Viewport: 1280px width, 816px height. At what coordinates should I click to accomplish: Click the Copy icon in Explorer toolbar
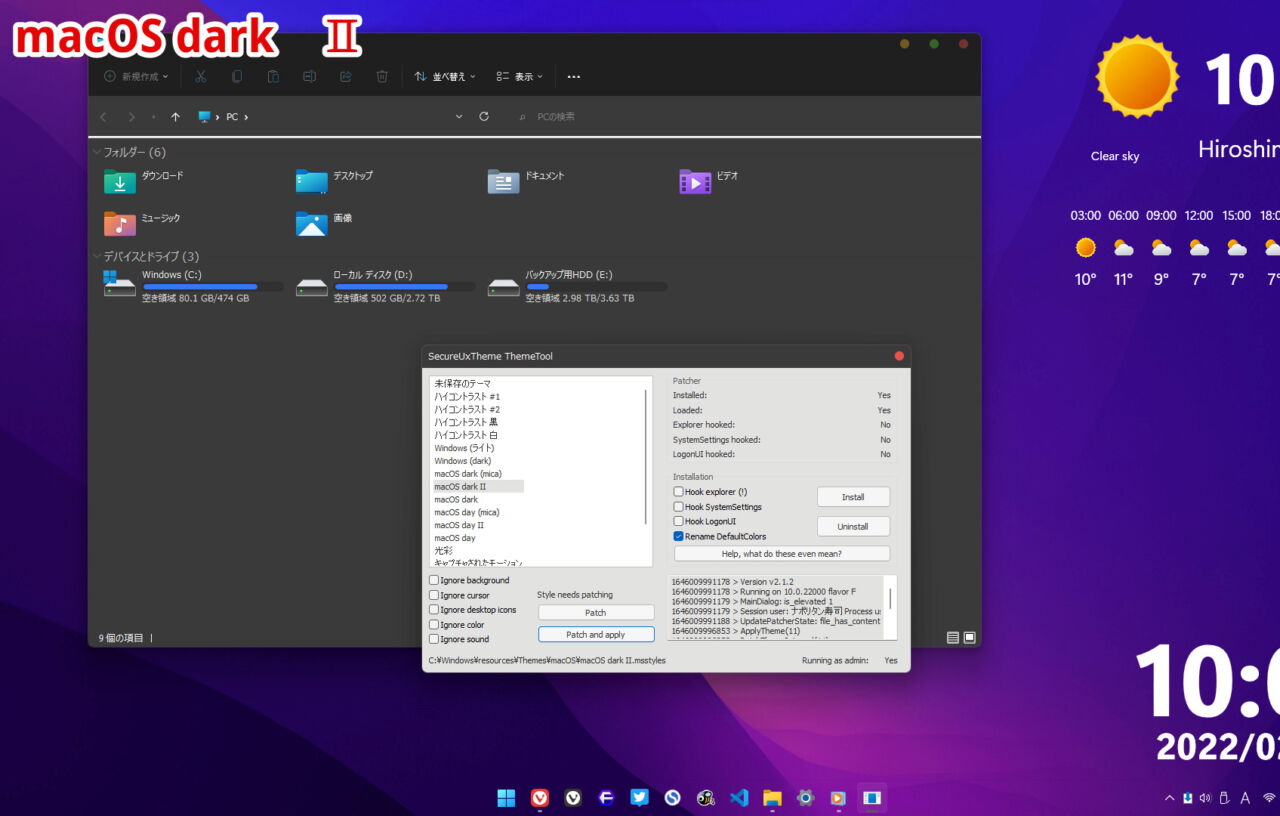(x=237, y=76)
